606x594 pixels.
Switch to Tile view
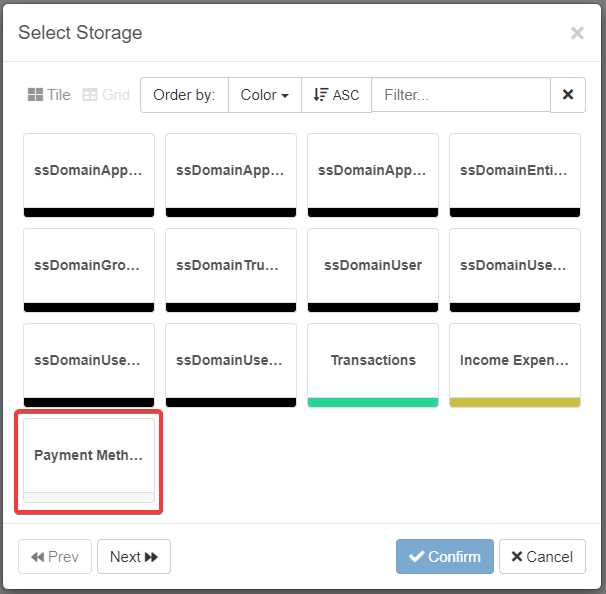pos(49,95)
